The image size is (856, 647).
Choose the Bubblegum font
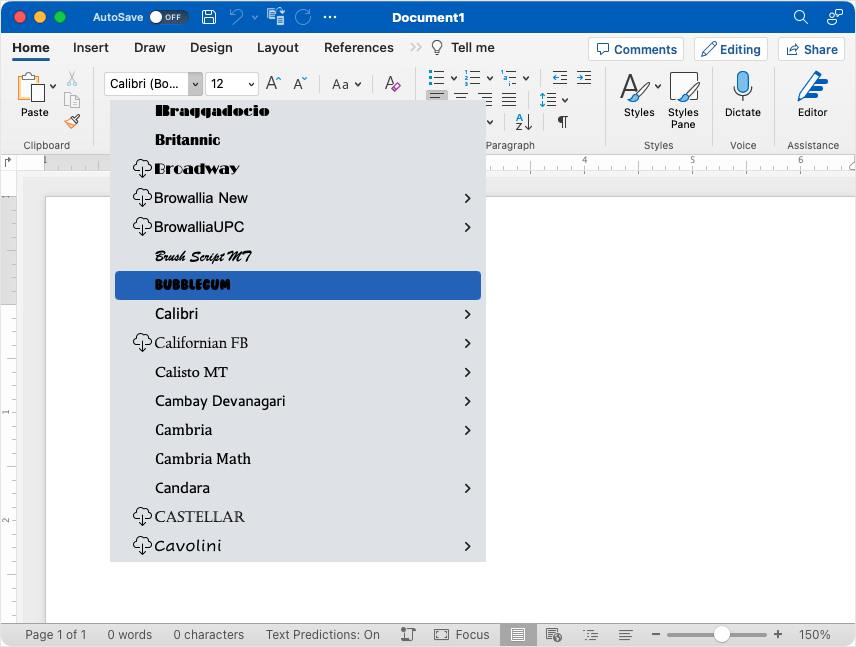point(298,285)
